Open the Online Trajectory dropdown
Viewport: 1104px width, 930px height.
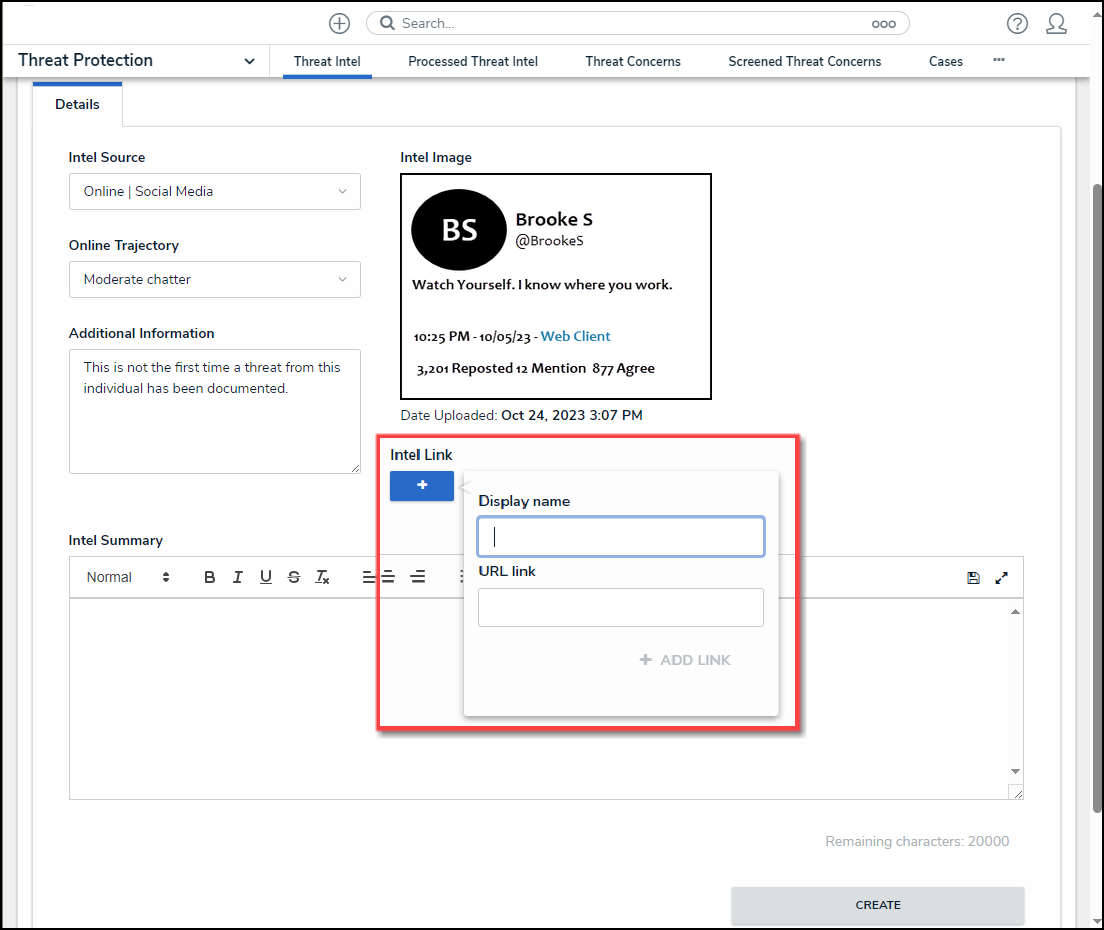pos(215,279)
